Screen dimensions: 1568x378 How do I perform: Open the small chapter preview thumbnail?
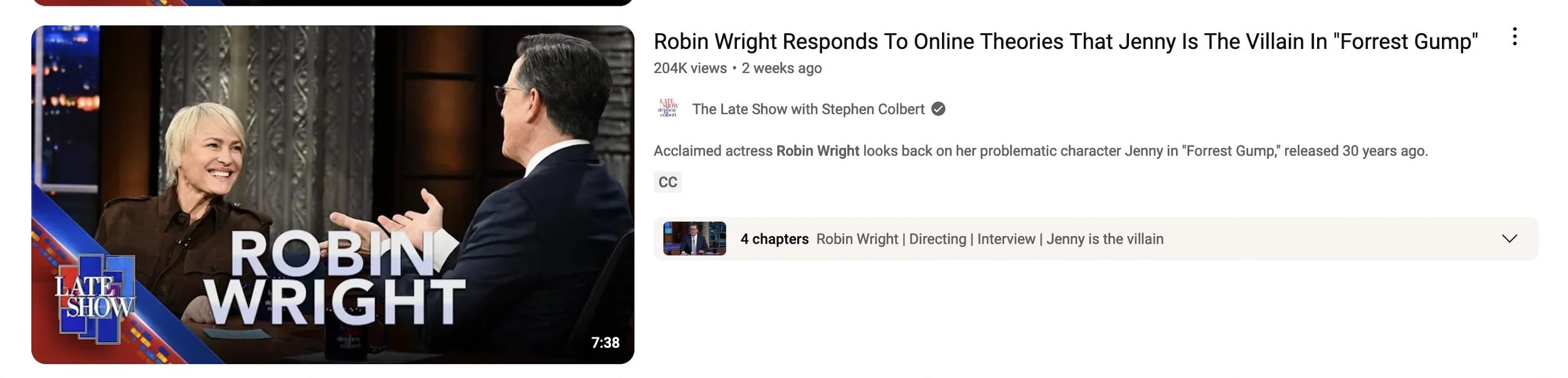(x=694, y=239)
